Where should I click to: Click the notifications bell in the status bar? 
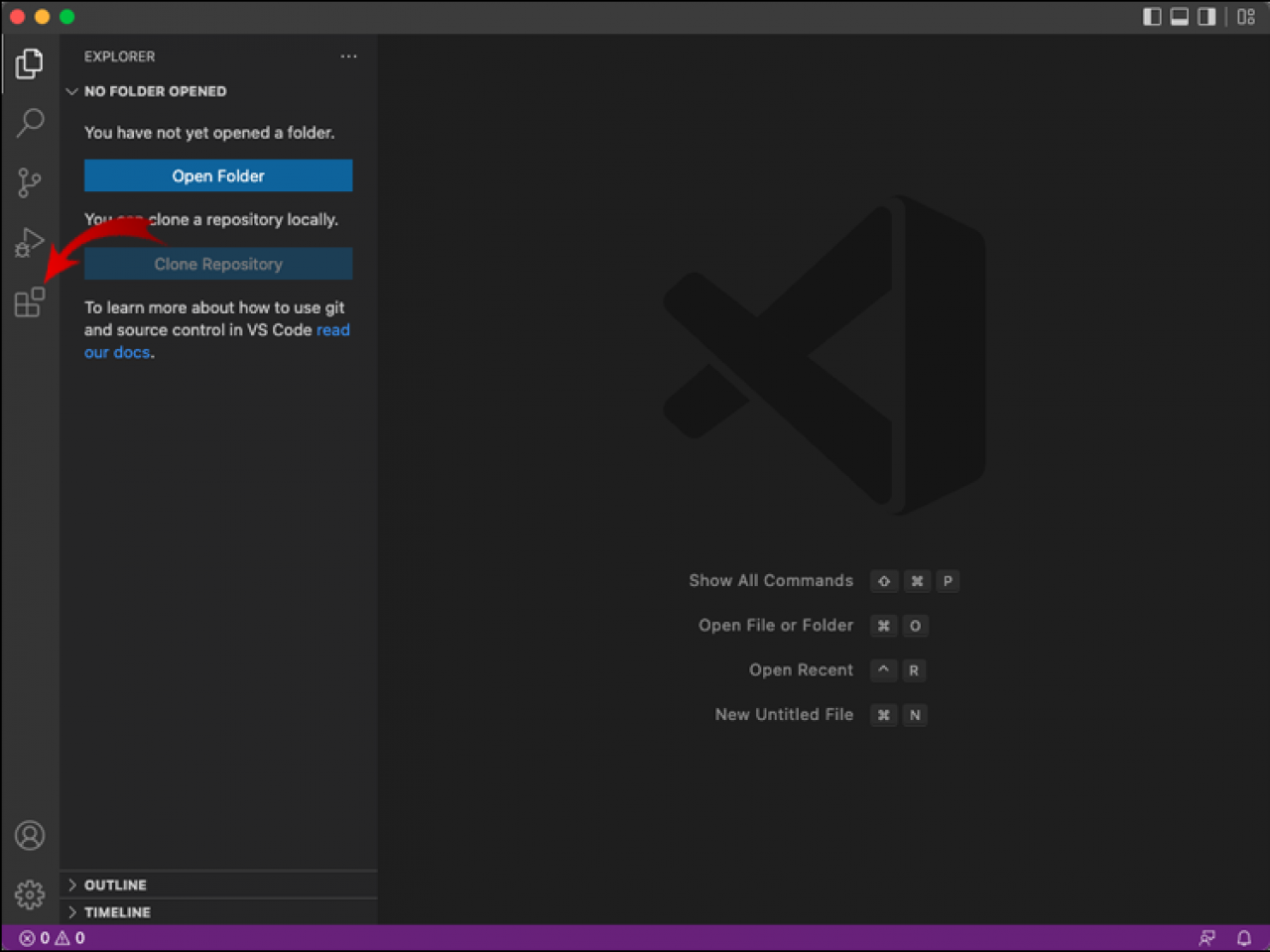click(x=1243, y=937)
